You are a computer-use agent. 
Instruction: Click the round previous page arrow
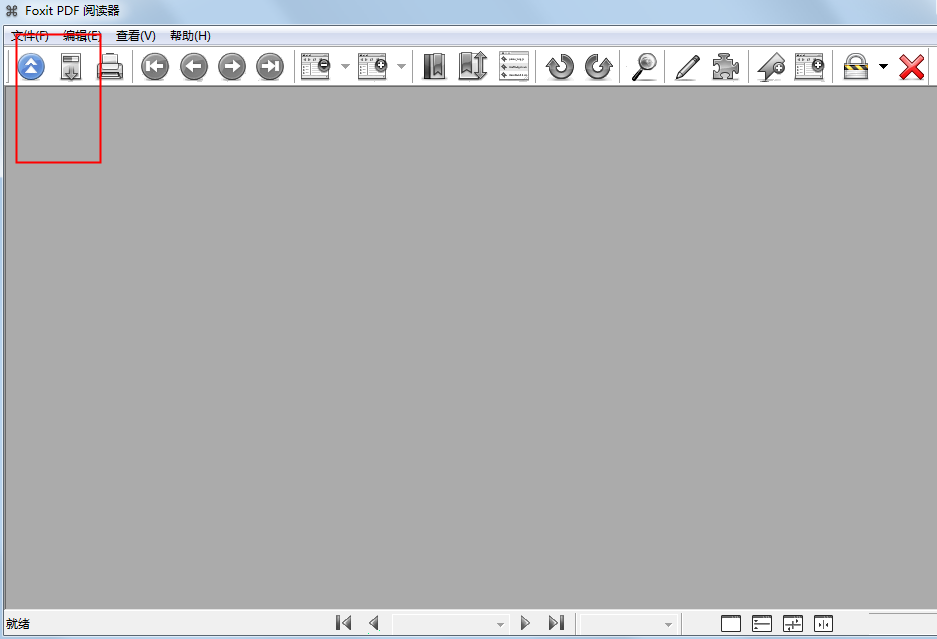click(x=194, y=66)
